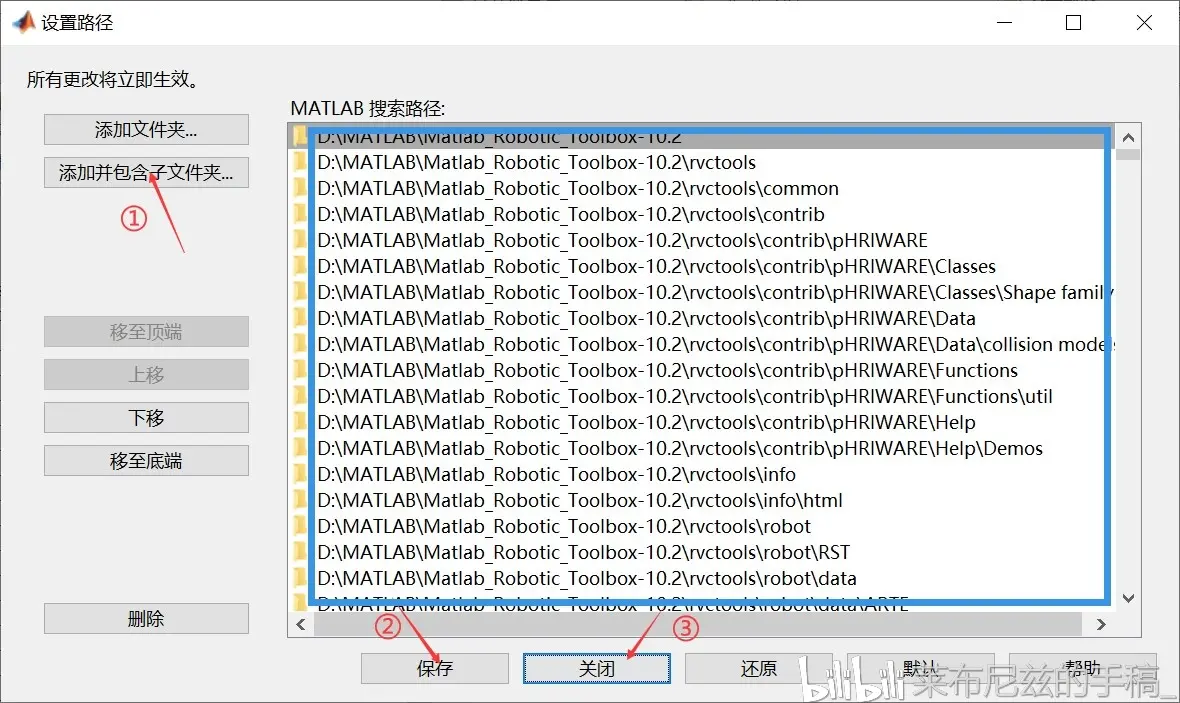This screenshot has height=703, width=1180.
Task: Click the MATLAB logo in title bar
Action: (24, 23)
